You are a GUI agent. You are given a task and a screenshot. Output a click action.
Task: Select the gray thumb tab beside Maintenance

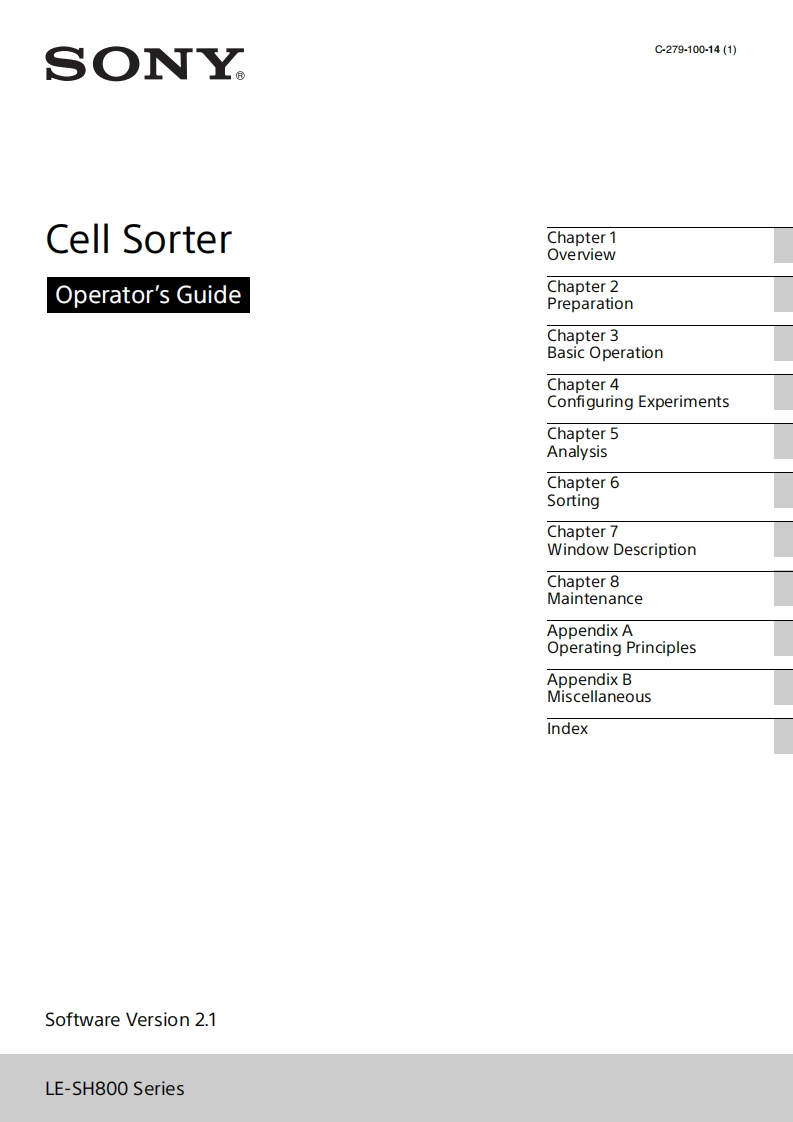pos(783,590)
